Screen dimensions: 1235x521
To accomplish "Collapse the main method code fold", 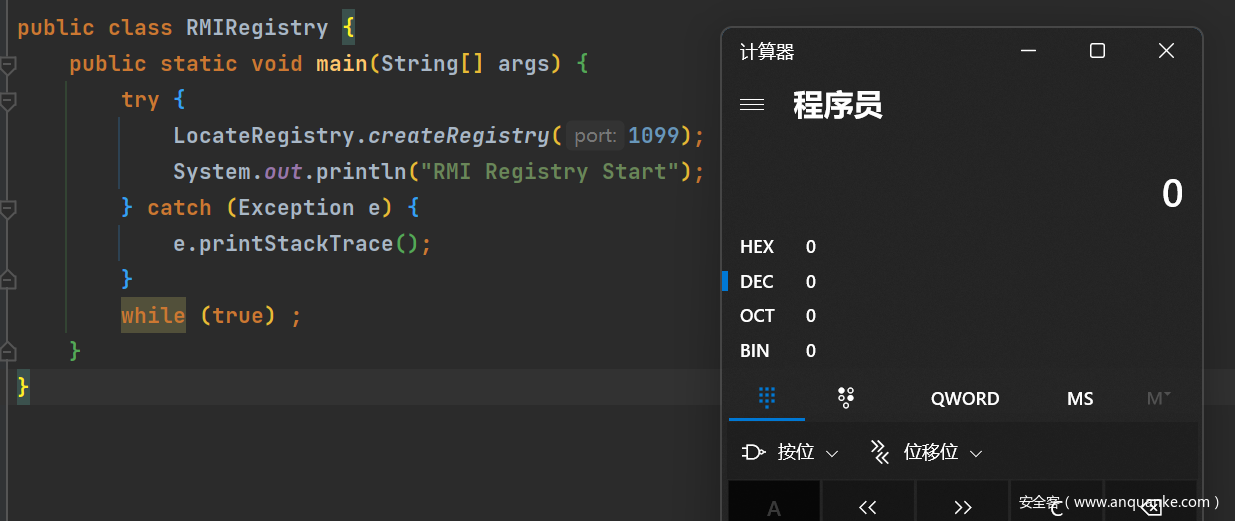I will pyautogui.click(x=8, y=65).
